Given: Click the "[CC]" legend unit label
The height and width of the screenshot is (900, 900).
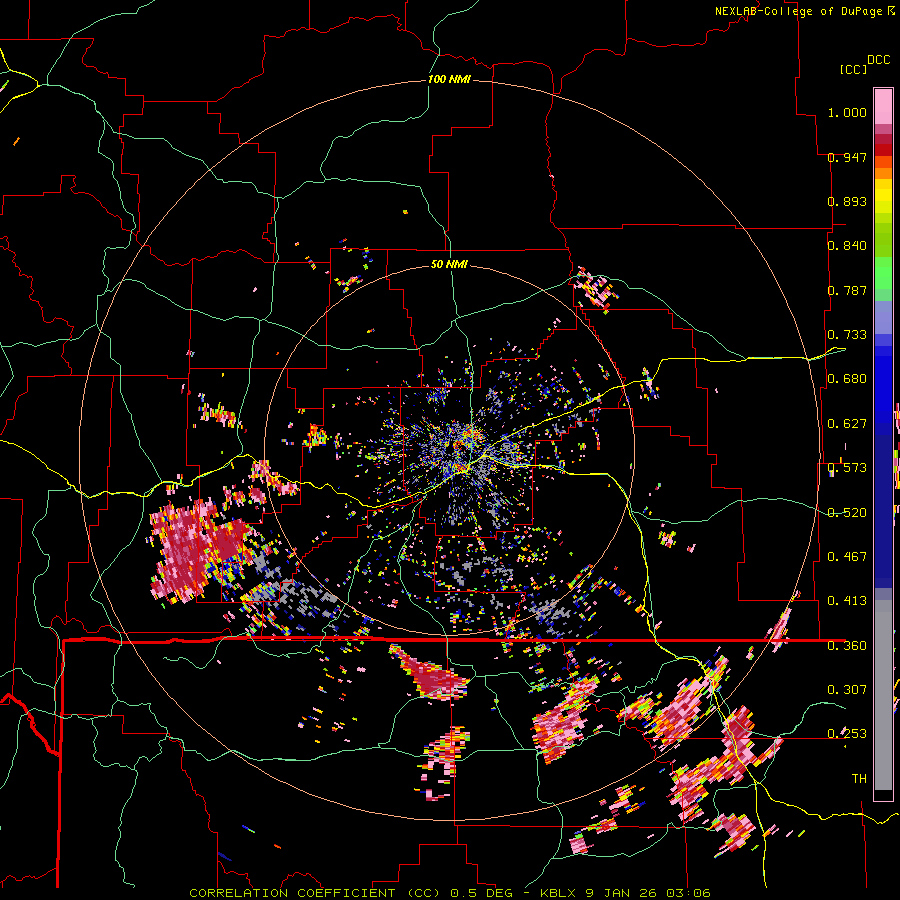Looking at the screenshot, I should coord(853,69).
